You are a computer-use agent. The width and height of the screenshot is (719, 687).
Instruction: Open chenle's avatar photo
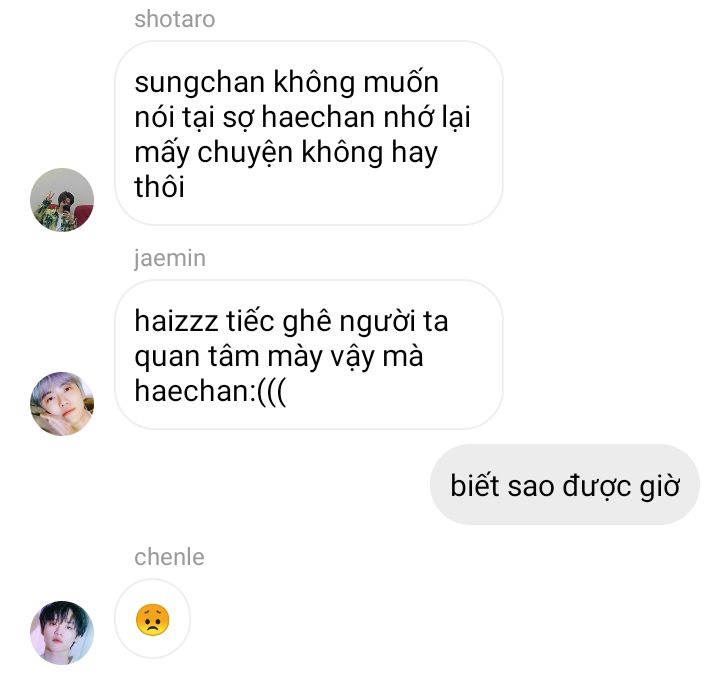(62, 632)
